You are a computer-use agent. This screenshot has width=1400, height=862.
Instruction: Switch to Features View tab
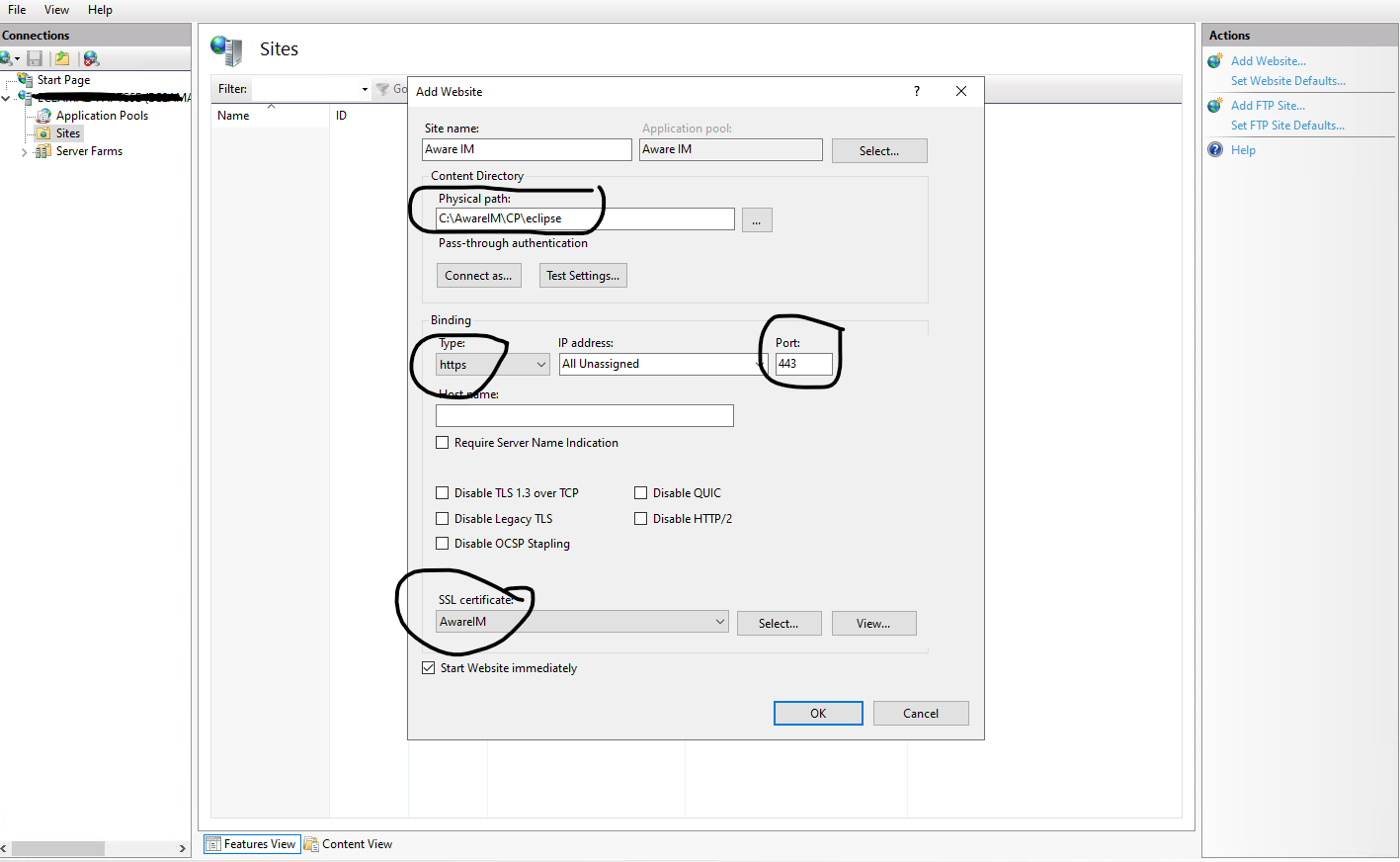252,844
